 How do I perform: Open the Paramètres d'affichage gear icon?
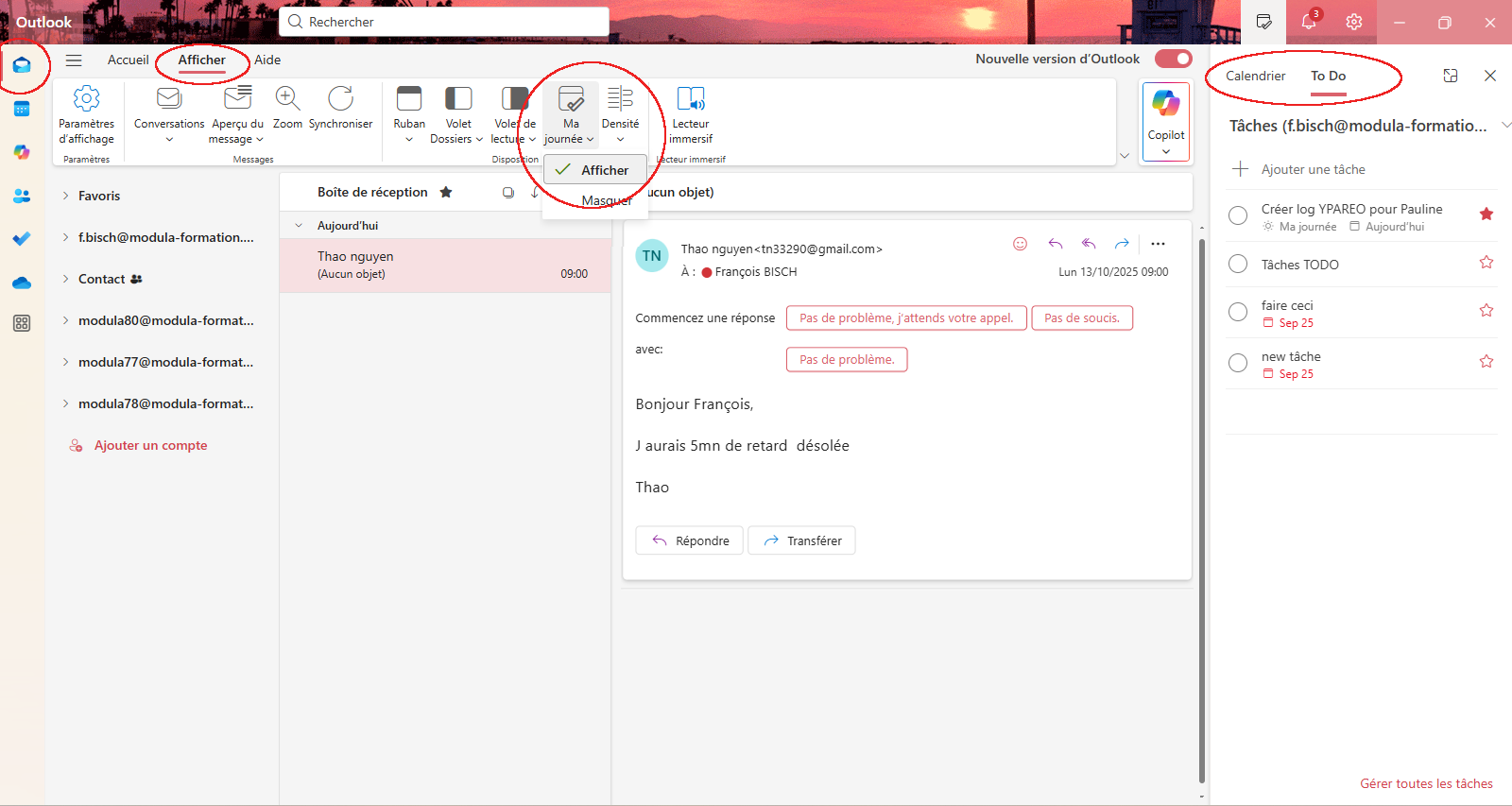86,99
